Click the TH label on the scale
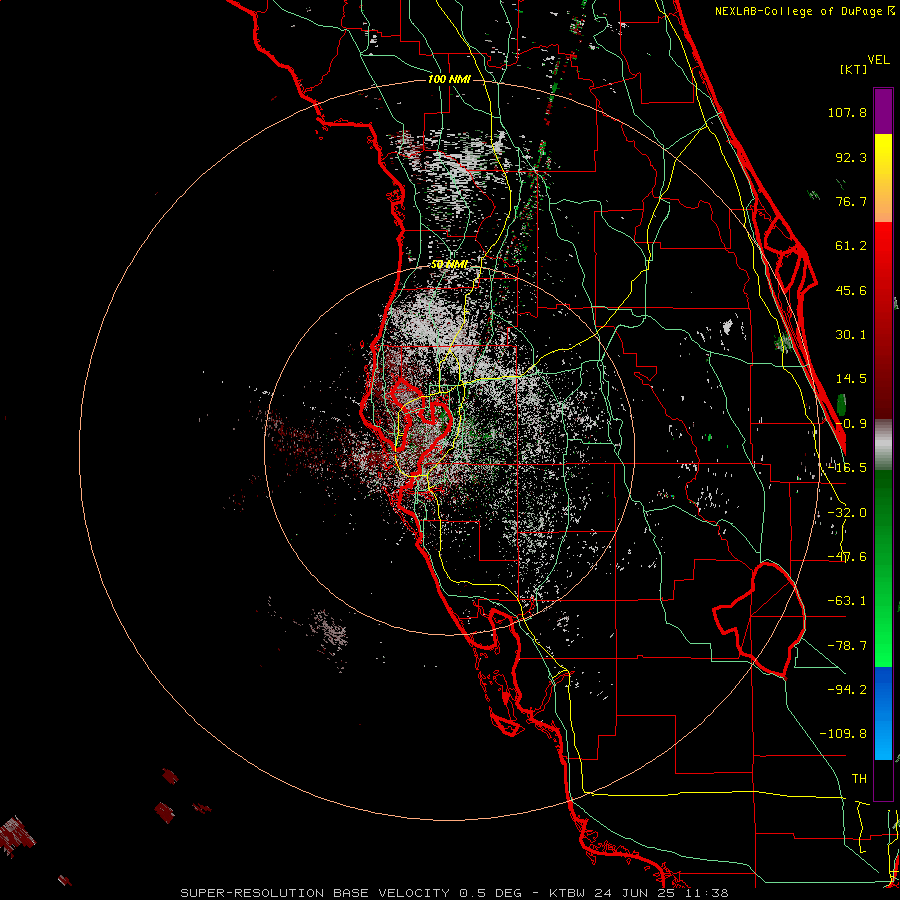This screenshot has width=900, height=900. point(859,779)
